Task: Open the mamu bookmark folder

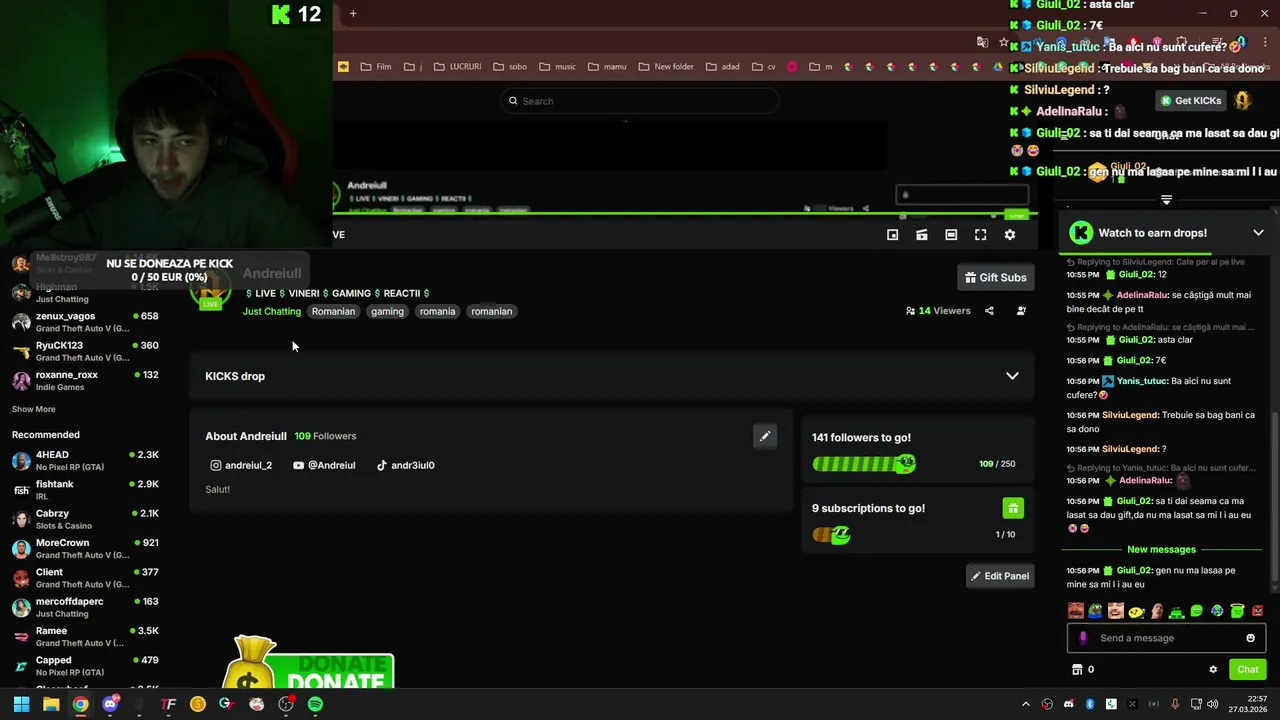Action: coord(607,67)
